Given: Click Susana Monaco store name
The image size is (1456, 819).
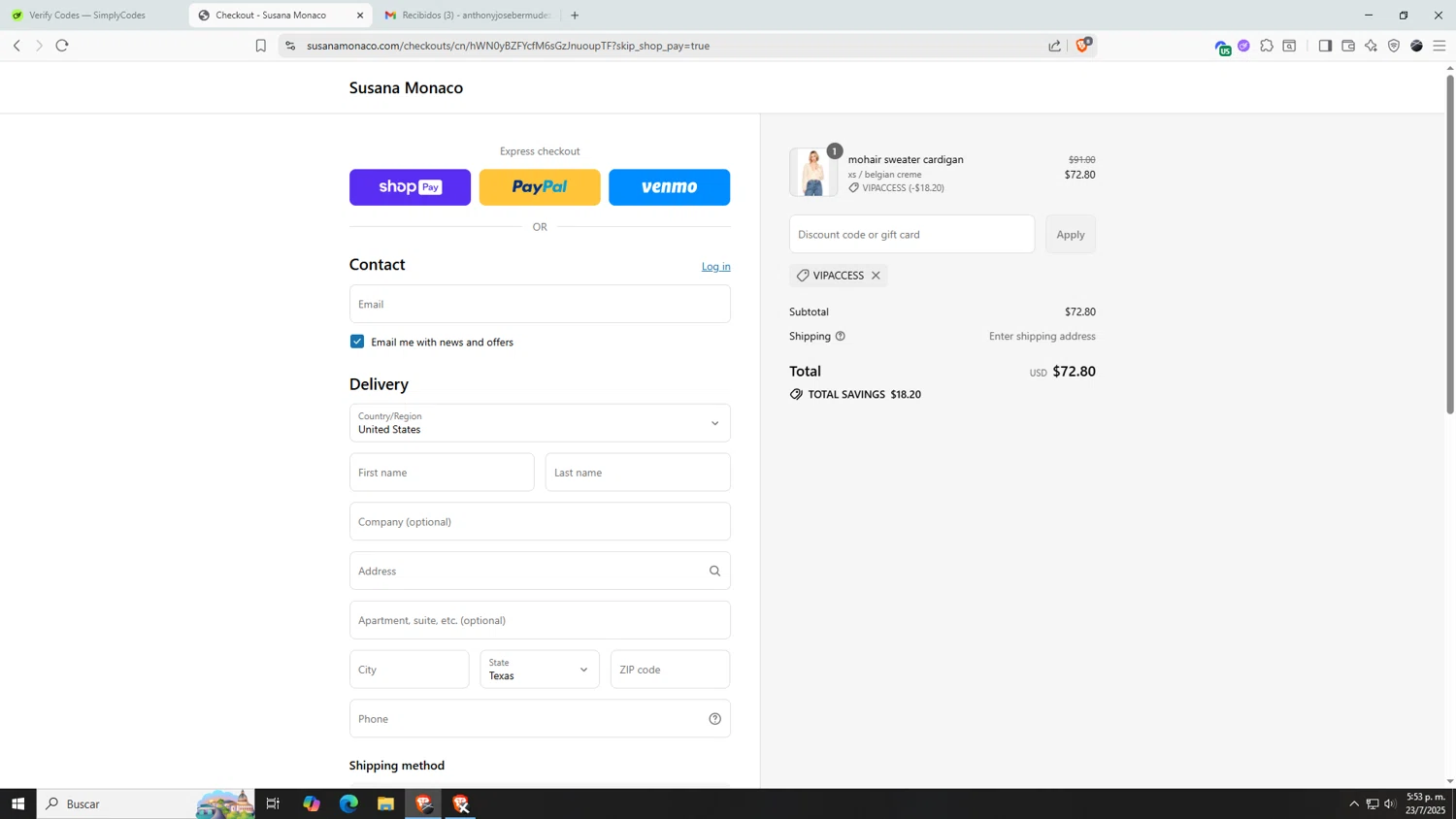Looking at the screenshot, I should [x=406, y=87].
